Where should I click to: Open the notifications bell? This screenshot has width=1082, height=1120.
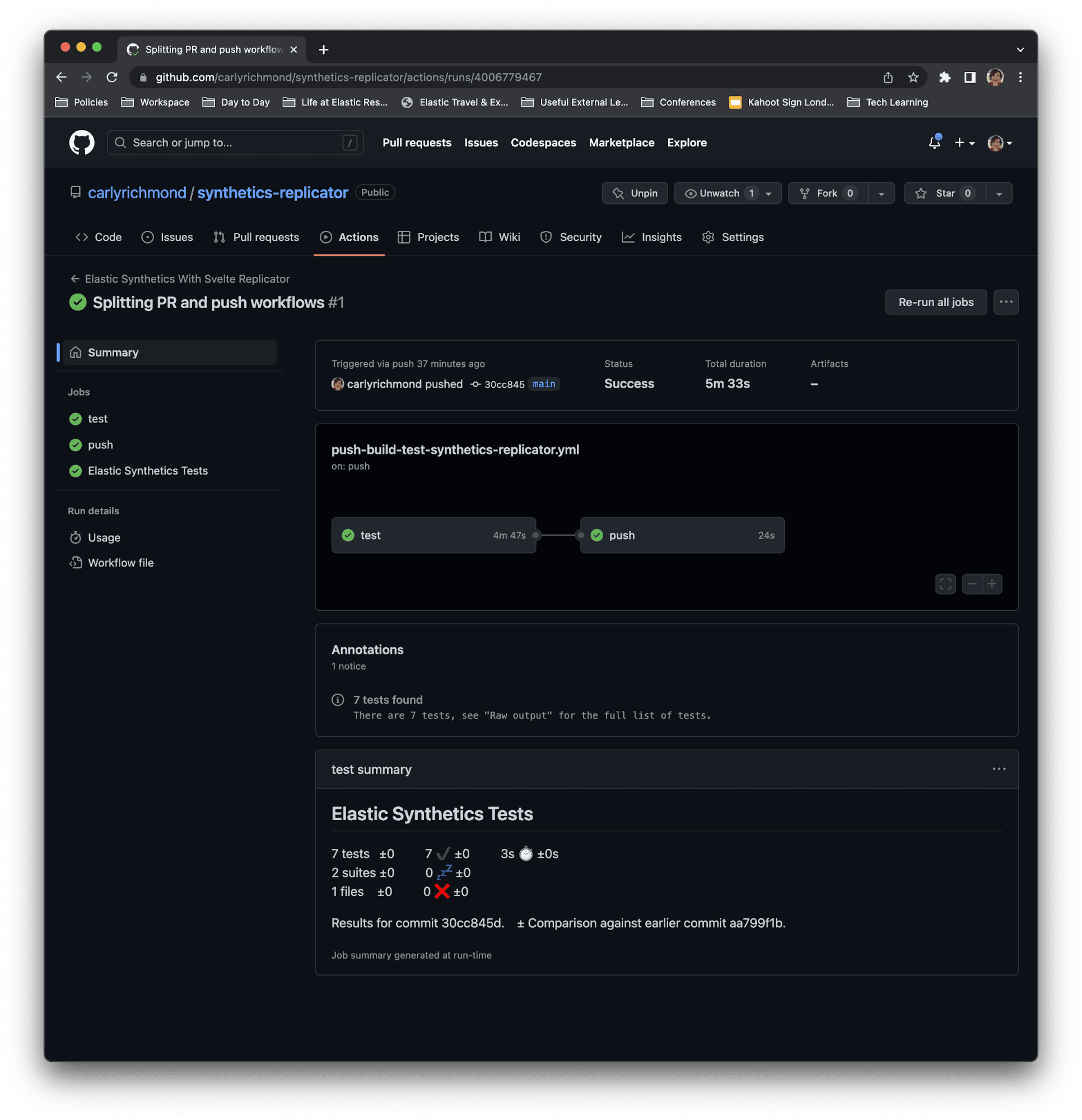tap(934, 142)
